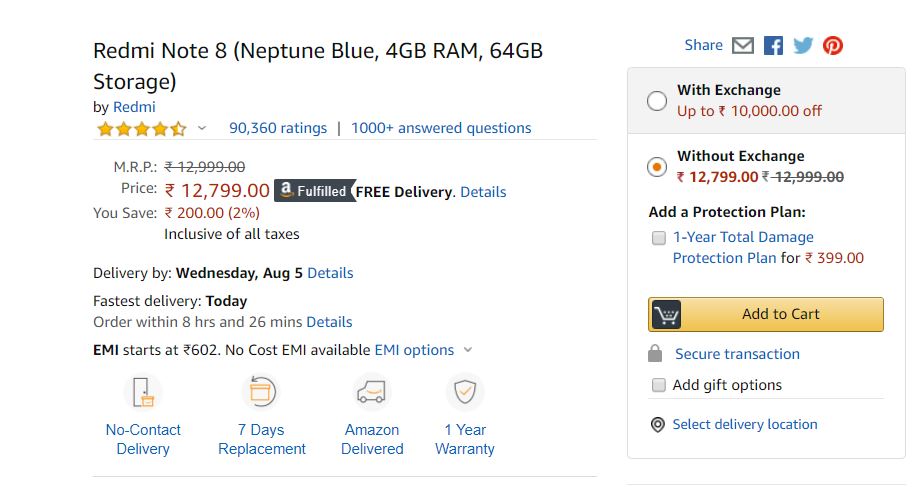
Task: Click the Amazon Delivered van icon
Action: pyautogui.click(x=372, y=392)
